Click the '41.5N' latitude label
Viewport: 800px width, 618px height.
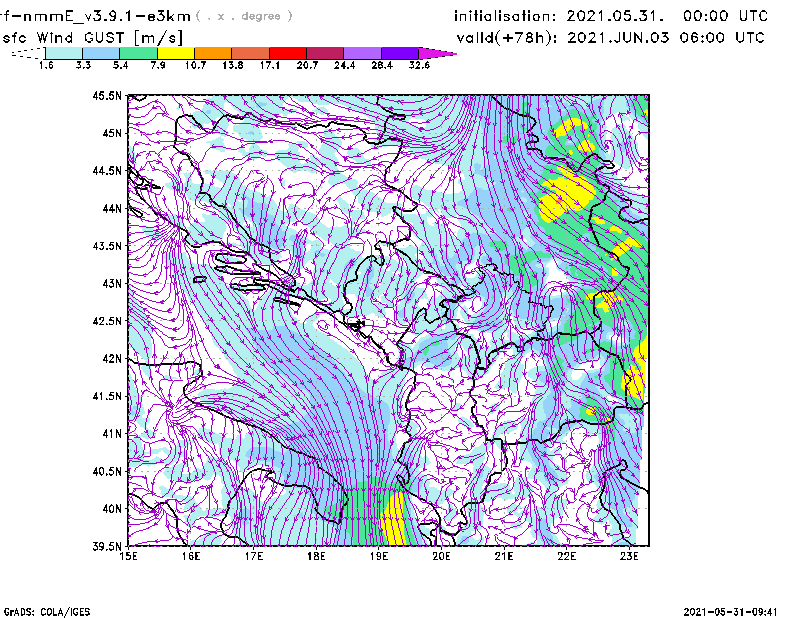(107, 396)
